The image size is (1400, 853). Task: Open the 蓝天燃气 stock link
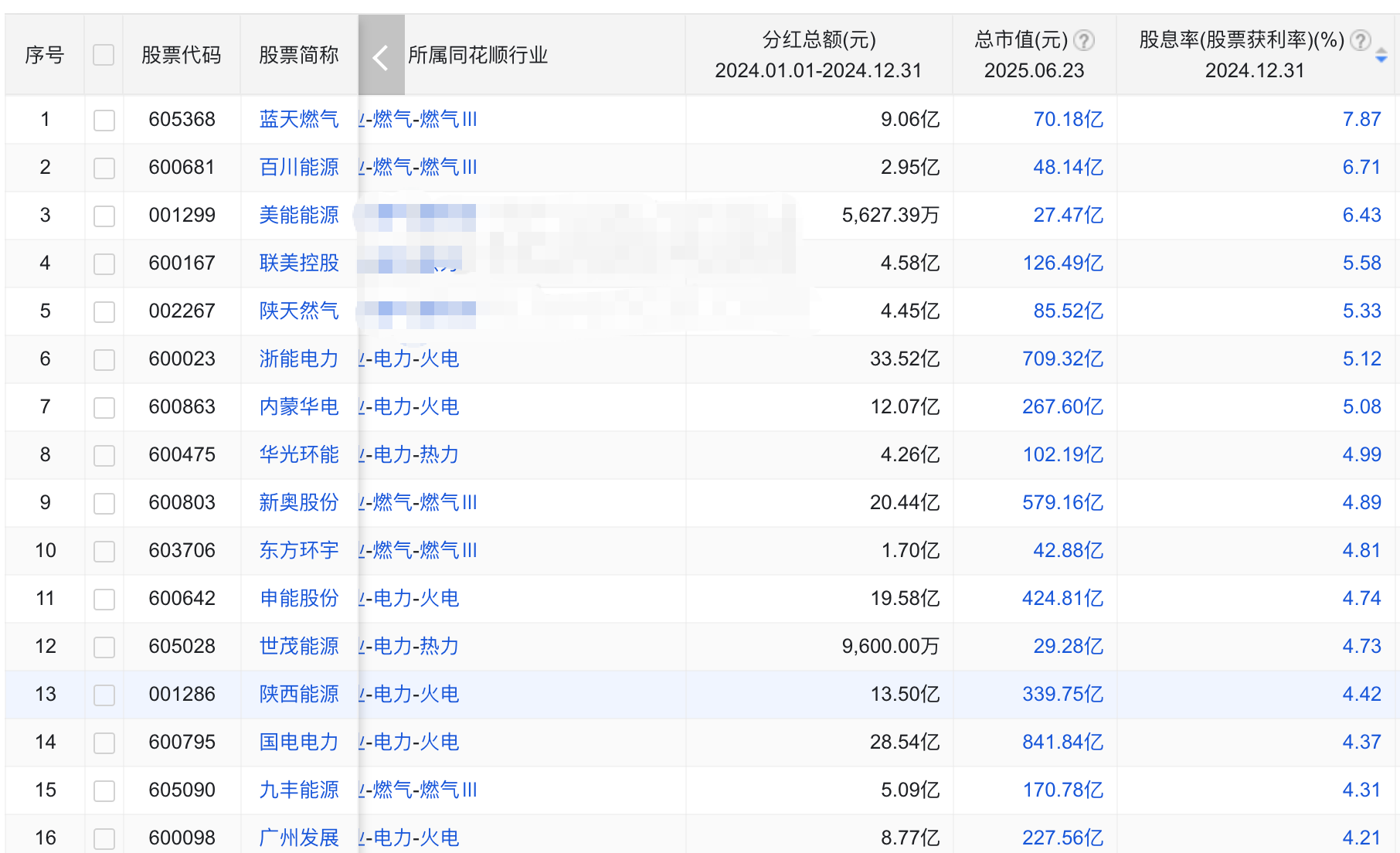tap(299, 119)
